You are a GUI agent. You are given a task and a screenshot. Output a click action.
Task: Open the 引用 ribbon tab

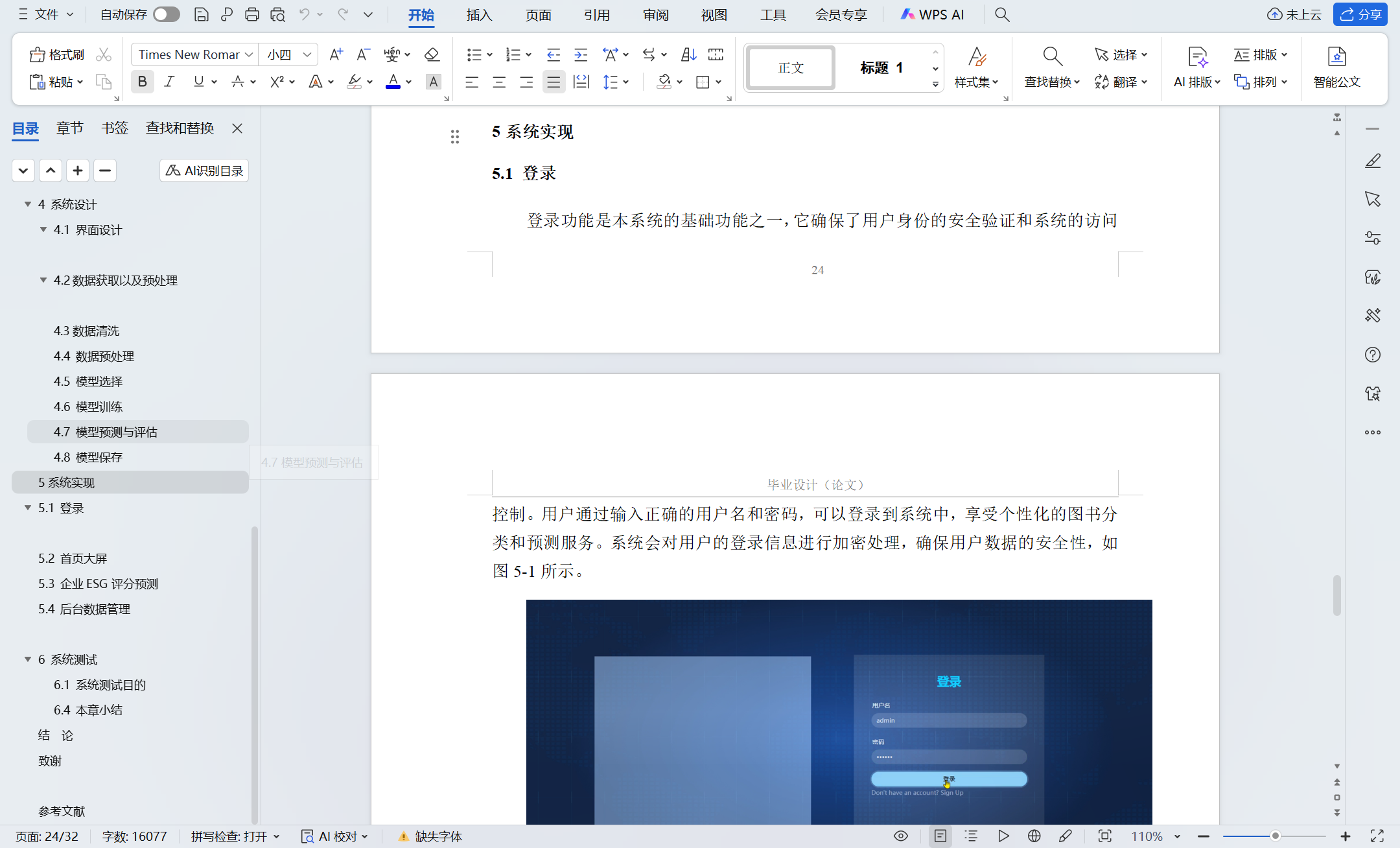click(x=596, y=14)
